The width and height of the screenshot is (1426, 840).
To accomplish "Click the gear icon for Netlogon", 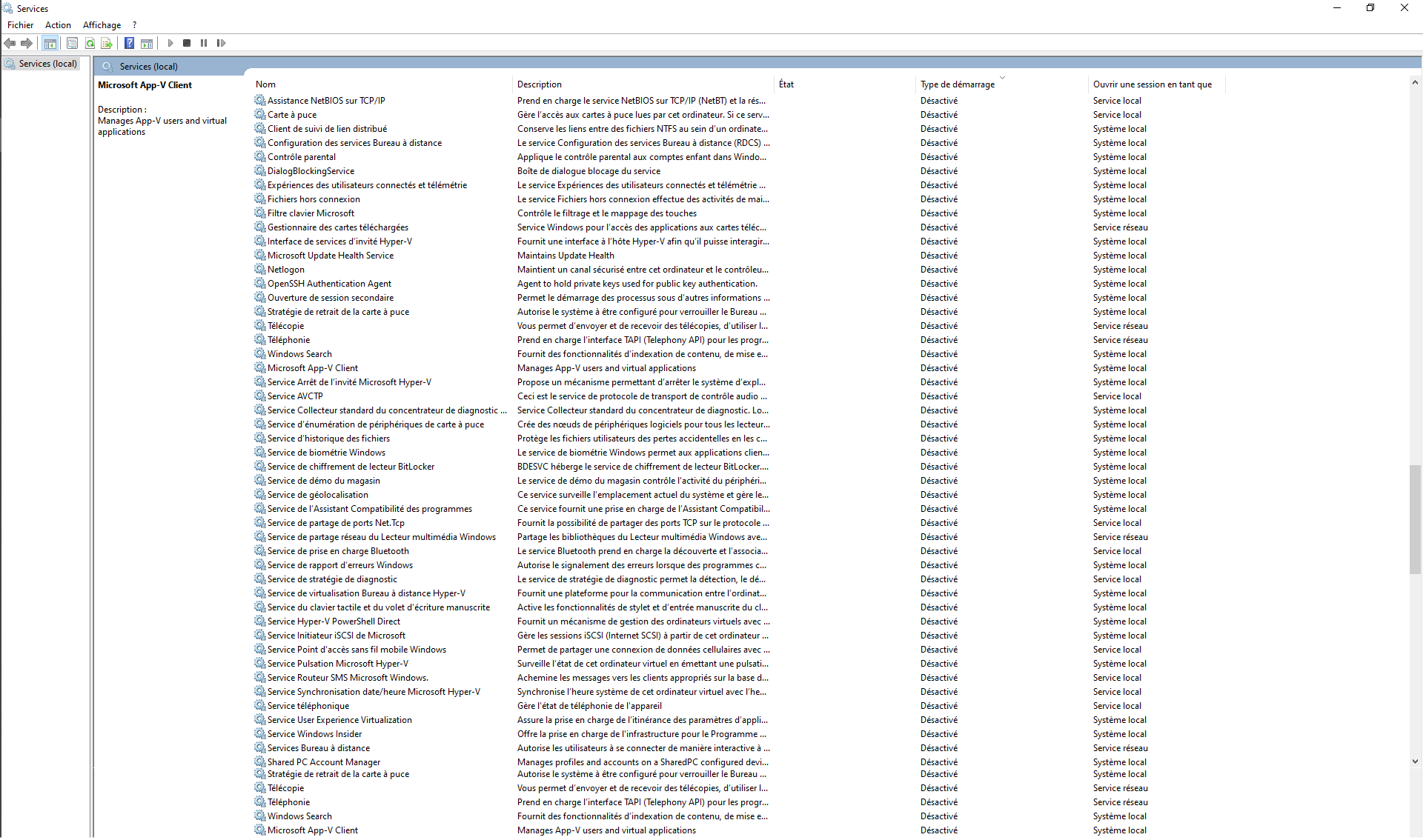I will [260, 270].
